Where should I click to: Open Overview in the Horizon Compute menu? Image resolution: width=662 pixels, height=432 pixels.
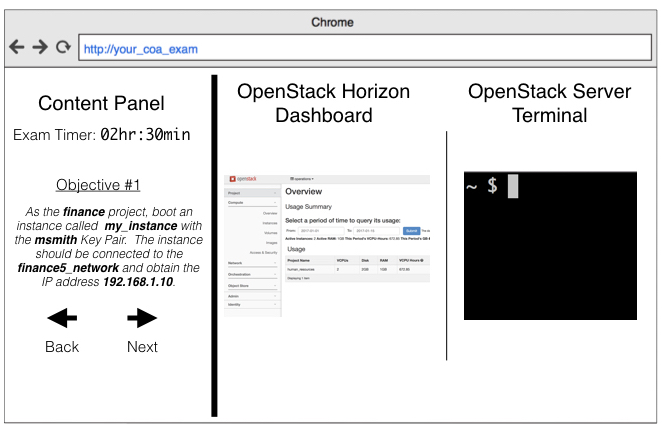(270, 213)
